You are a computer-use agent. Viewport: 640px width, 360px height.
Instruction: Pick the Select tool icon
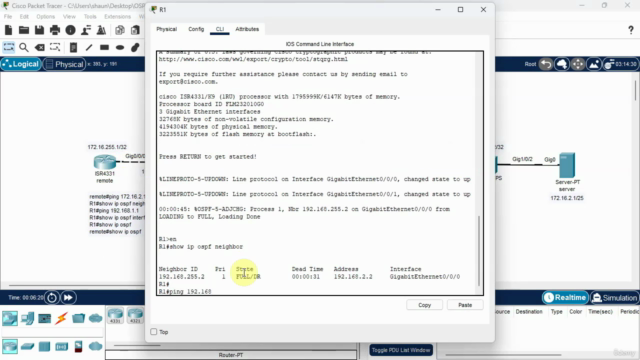coord(9,47)
